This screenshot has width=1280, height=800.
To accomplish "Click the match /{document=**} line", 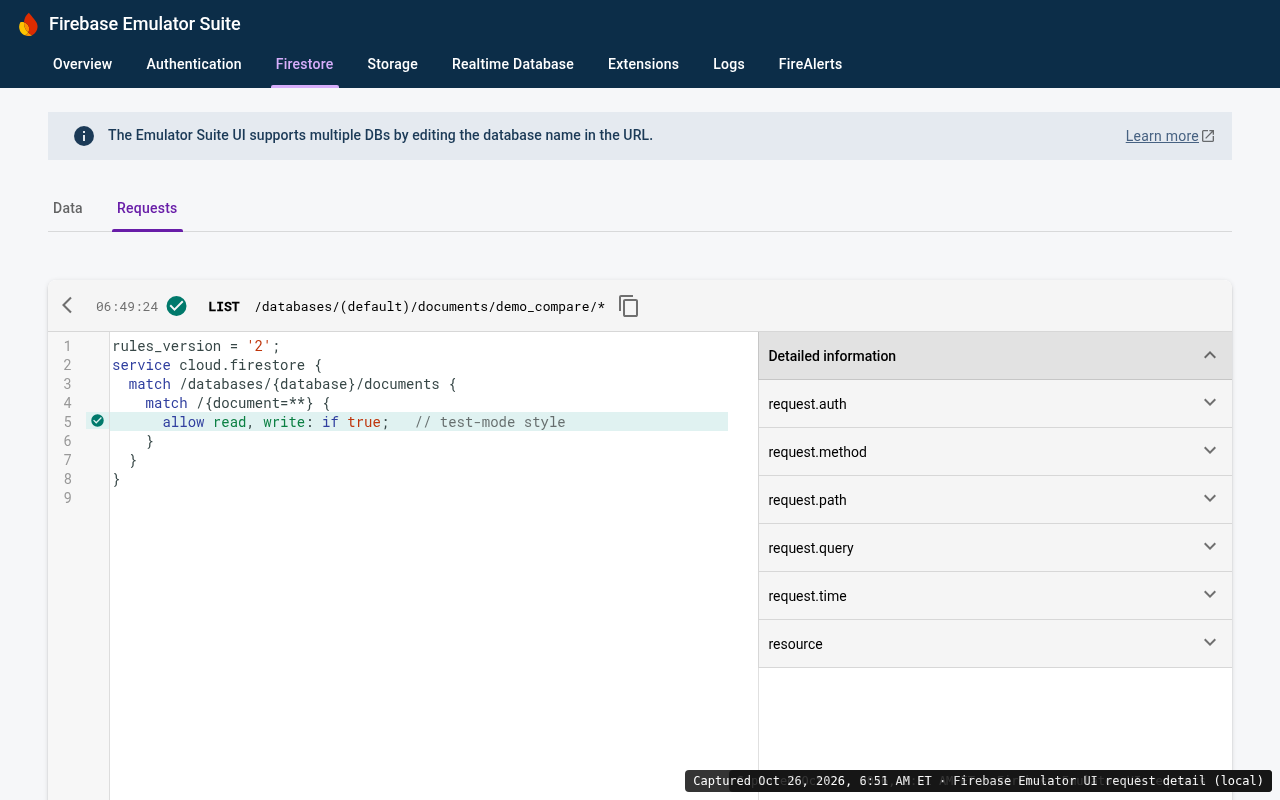I will (237, 403).
